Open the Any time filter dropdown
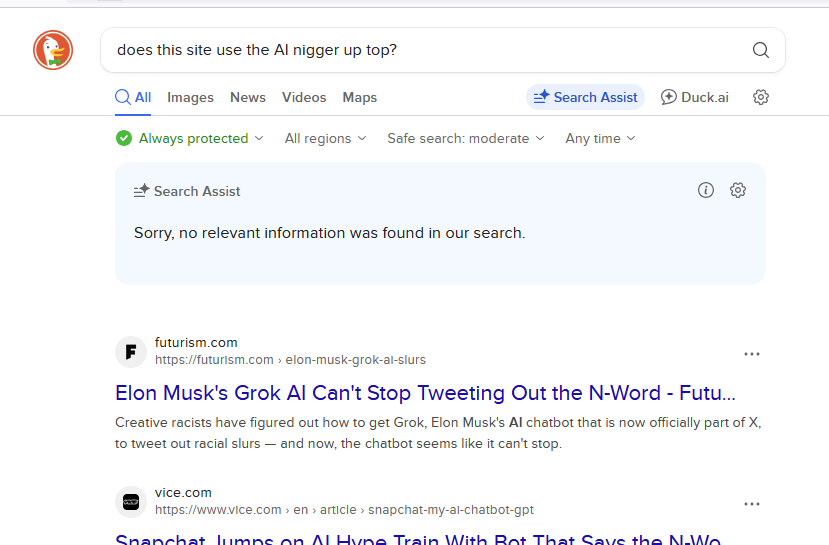The width and height of the screenshot is (829, 545). [x=600, y=138]
